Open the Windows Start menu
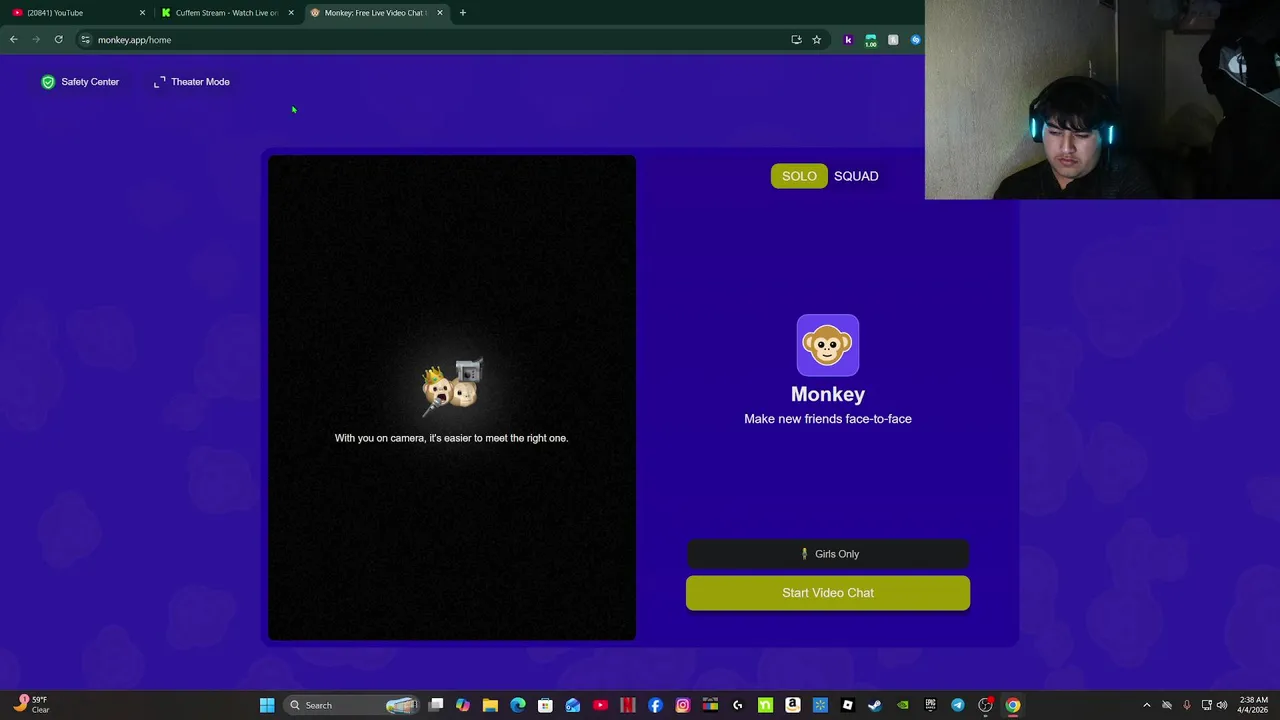The image size is (1280, 720). tap(267, 705)
